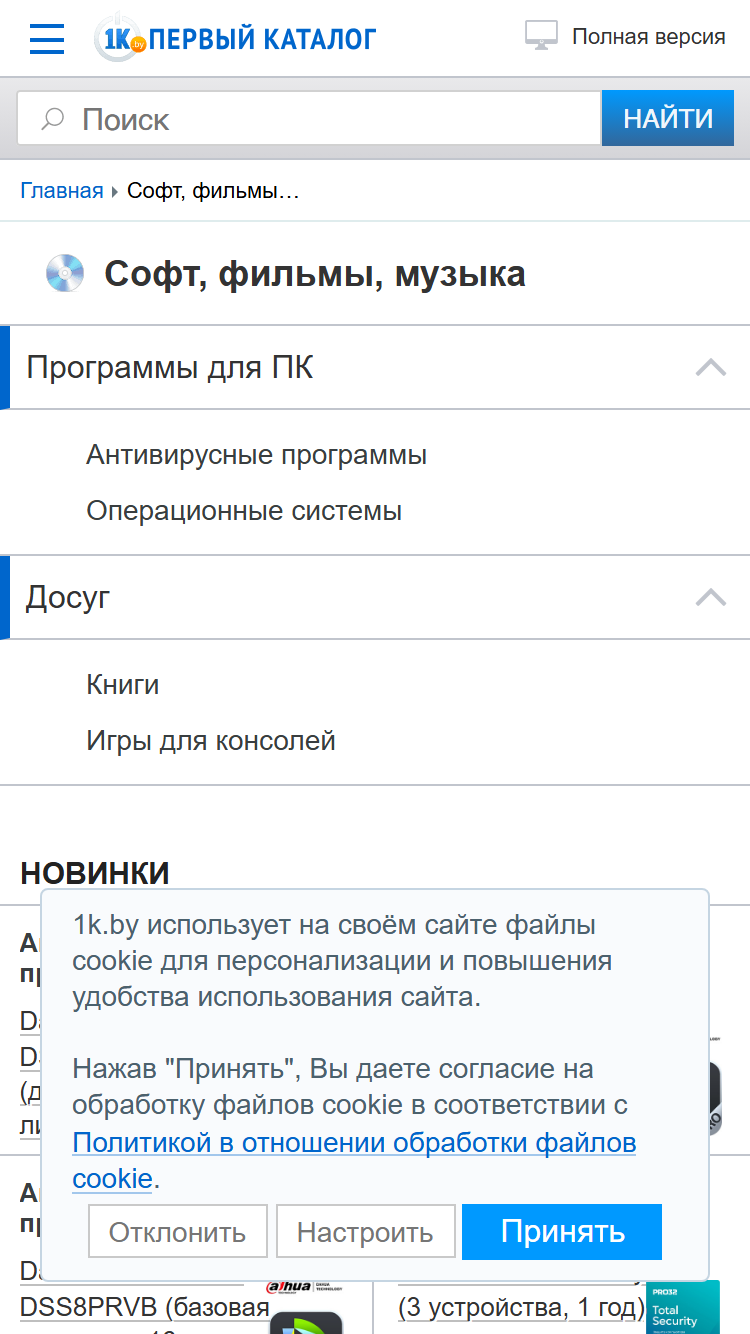Click the PRO32 Total Security box image
The image size is (750, 1334).
(x=682, y=1307)
